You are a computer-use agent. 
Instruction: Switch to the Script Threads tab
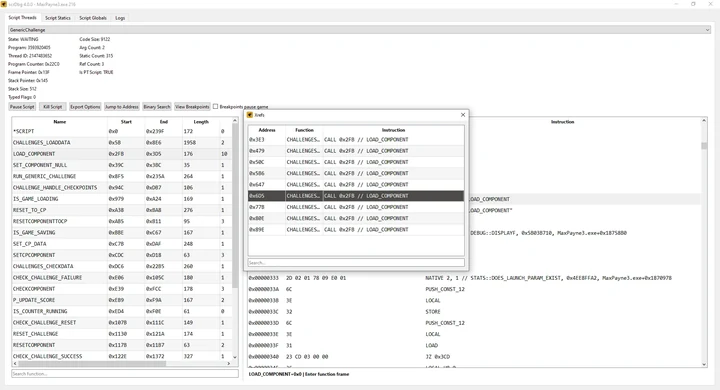[22, 17]
